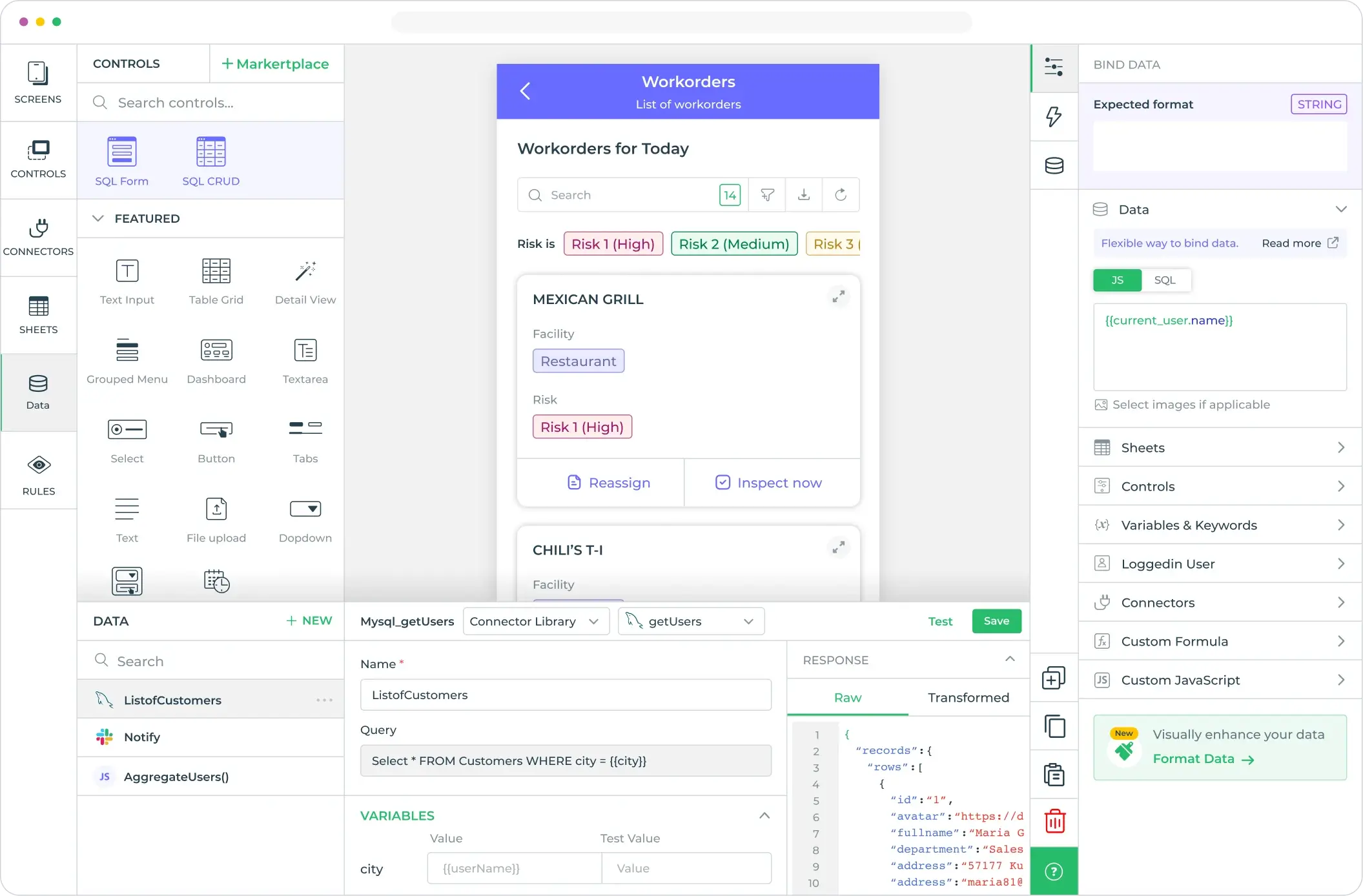
Task: Open the Marketplace tab
Action: click(276, 63)
